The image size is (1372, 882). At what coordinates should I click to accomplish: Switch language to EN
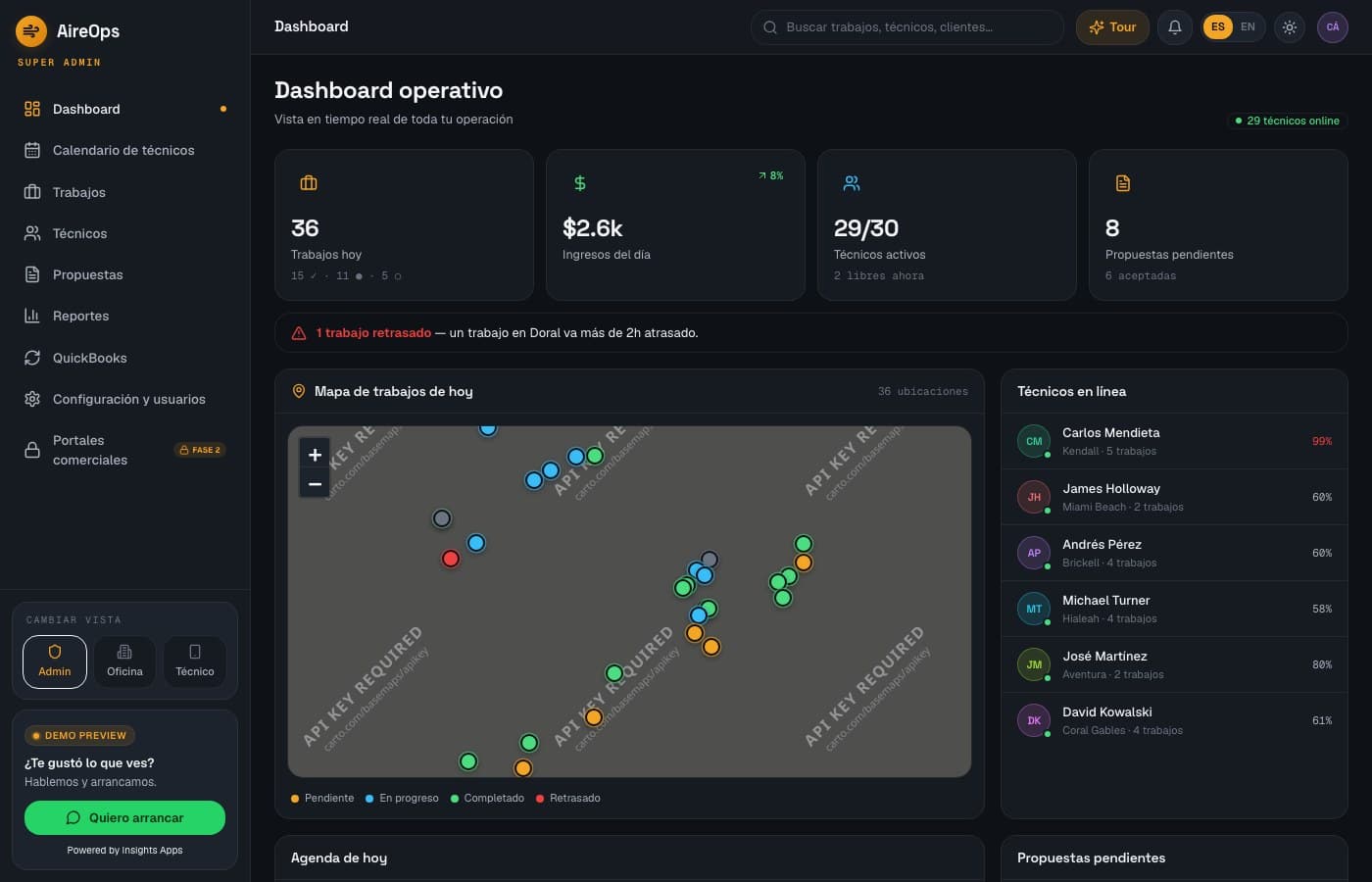(1248, 27)
